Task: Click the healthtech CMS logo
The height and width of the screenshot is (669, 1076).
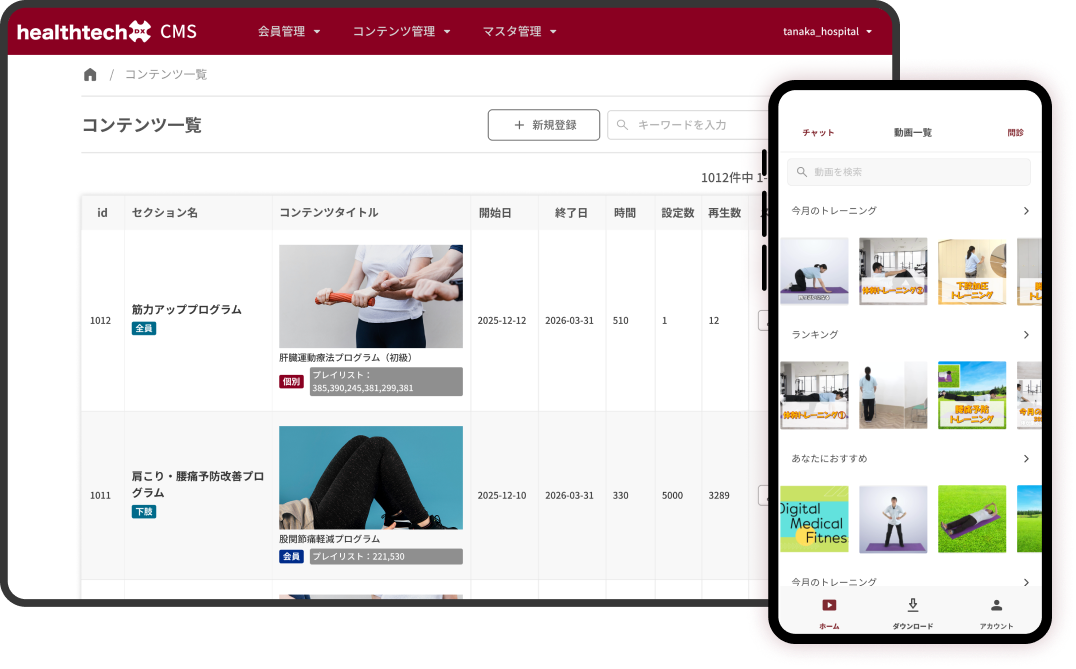Action: coord(106,31)
